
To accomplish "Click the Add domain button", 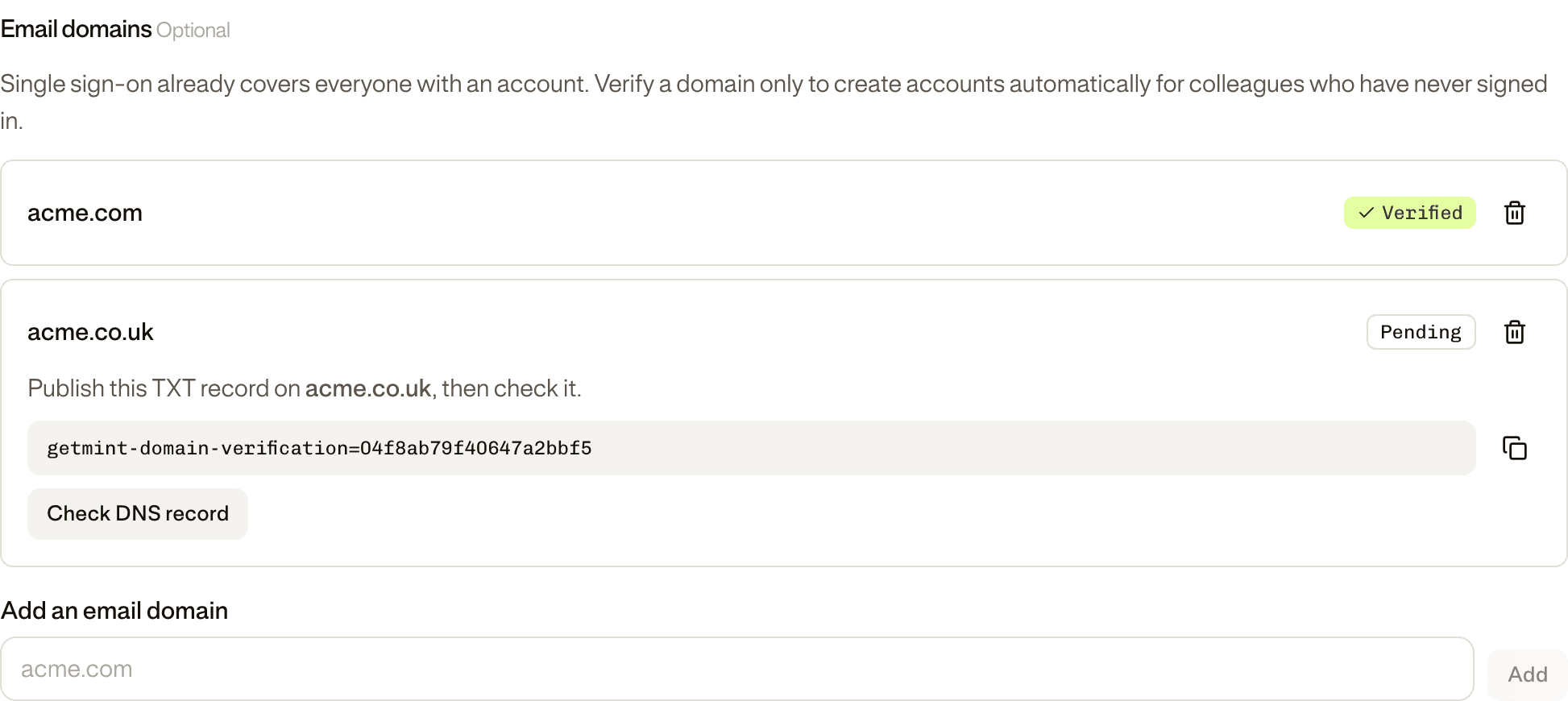I will tap(1527, 674).
